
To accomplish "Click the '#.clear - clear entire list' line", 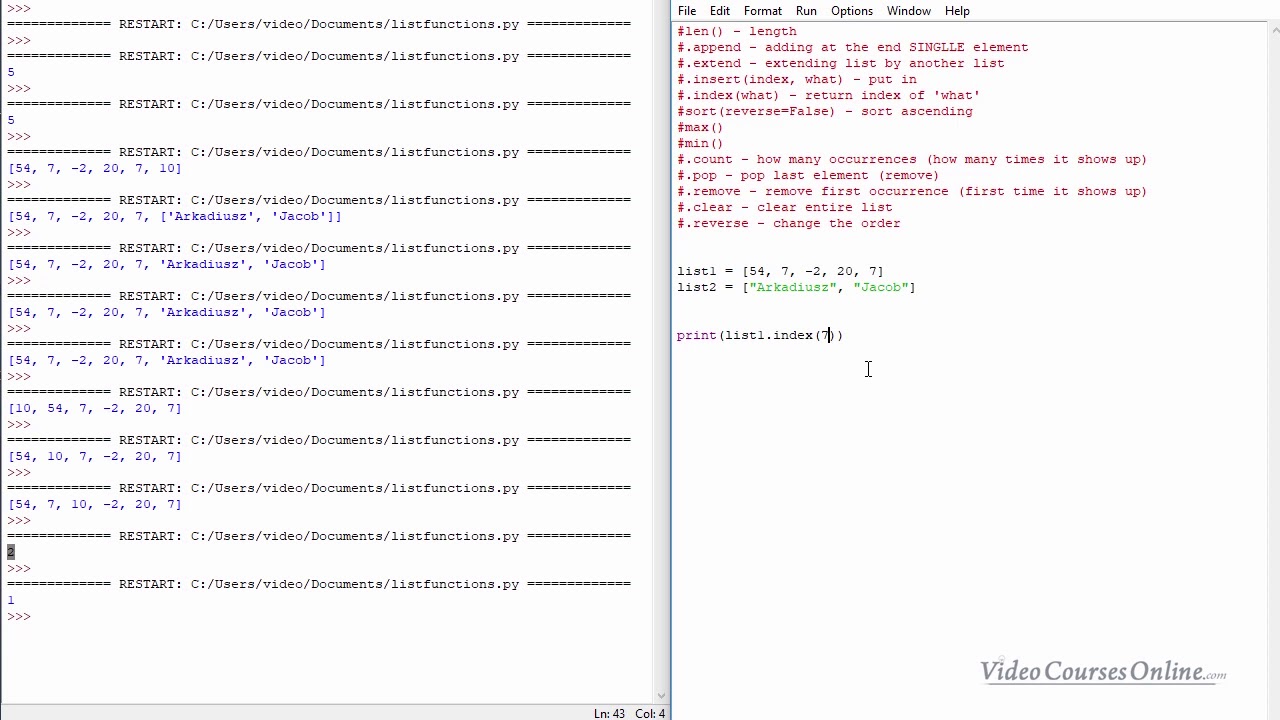I will click(x=785, y=207).
